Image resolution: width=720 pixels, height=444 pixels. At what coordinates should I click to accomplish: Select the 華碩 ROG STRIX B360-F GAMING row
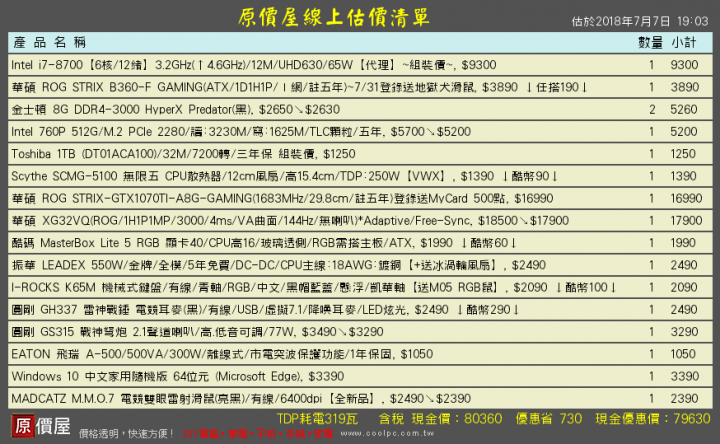(x=360, y=87)
